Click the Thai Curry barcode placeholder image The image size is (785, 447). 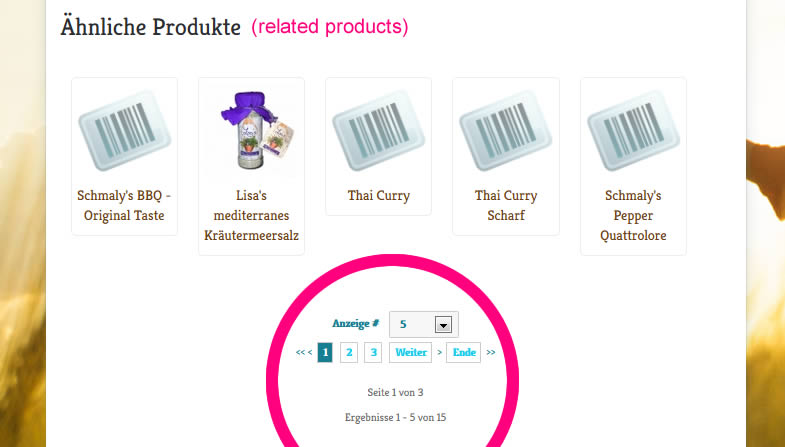click(378, 130)
